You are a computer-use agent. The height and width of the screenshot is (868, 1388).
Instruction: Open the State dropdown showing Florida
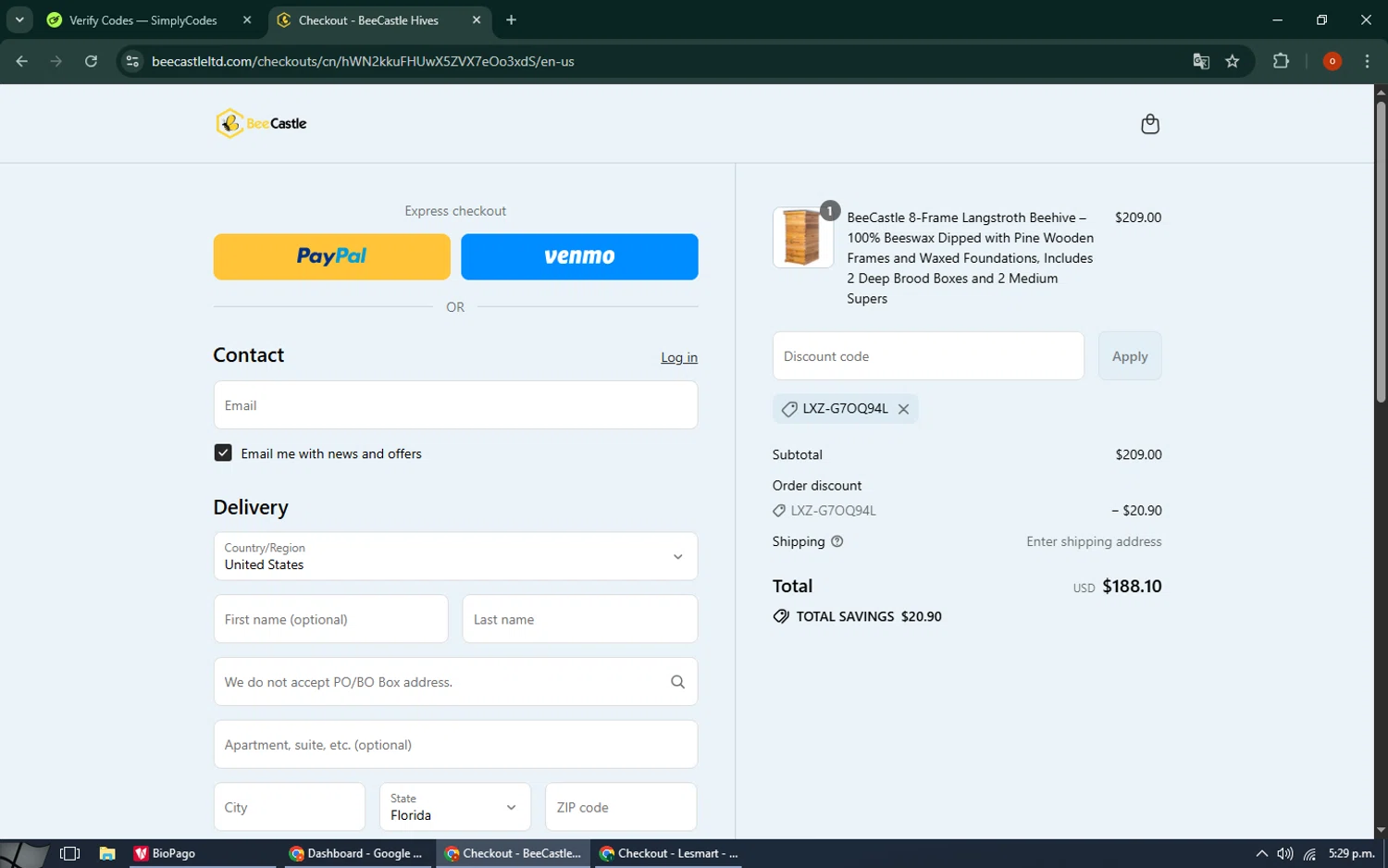tap(455, 807)
